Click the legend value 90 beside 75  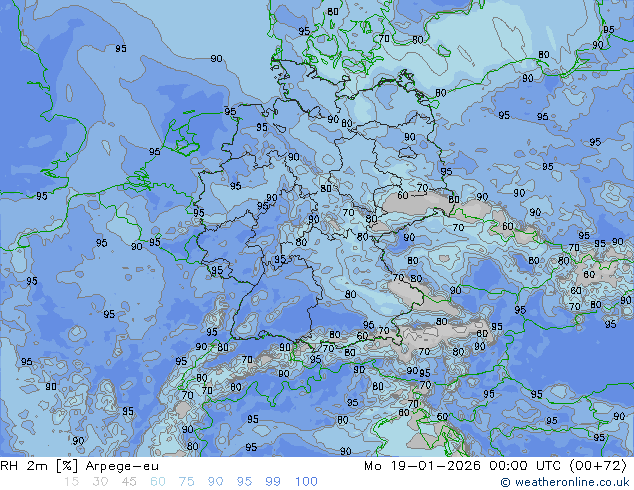215,482
